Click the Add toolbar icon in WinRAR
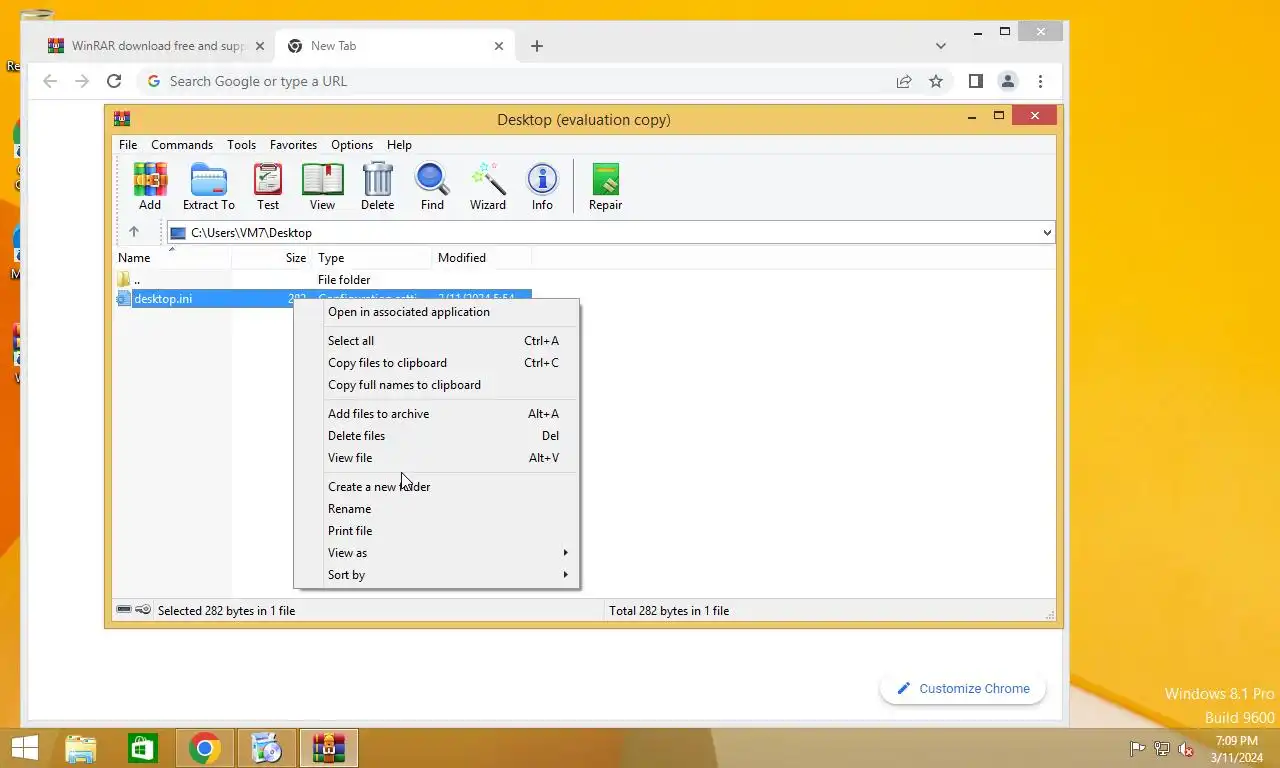 tap(150, 187)
